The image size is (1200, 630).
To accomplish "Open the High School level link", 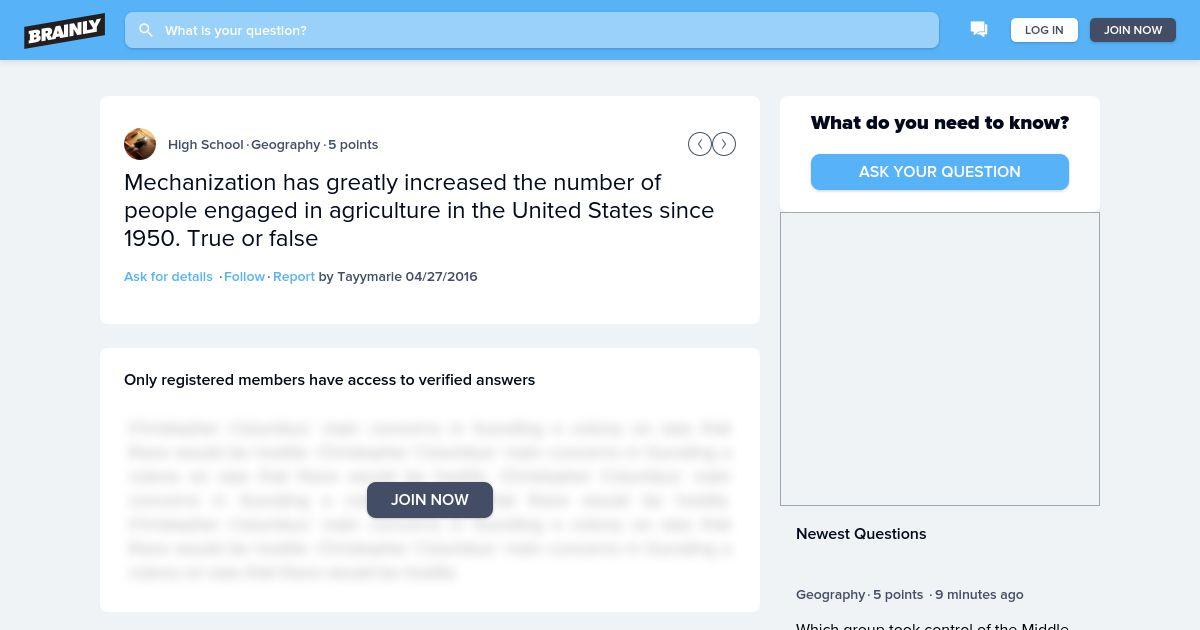I will [x=206, y=144].
